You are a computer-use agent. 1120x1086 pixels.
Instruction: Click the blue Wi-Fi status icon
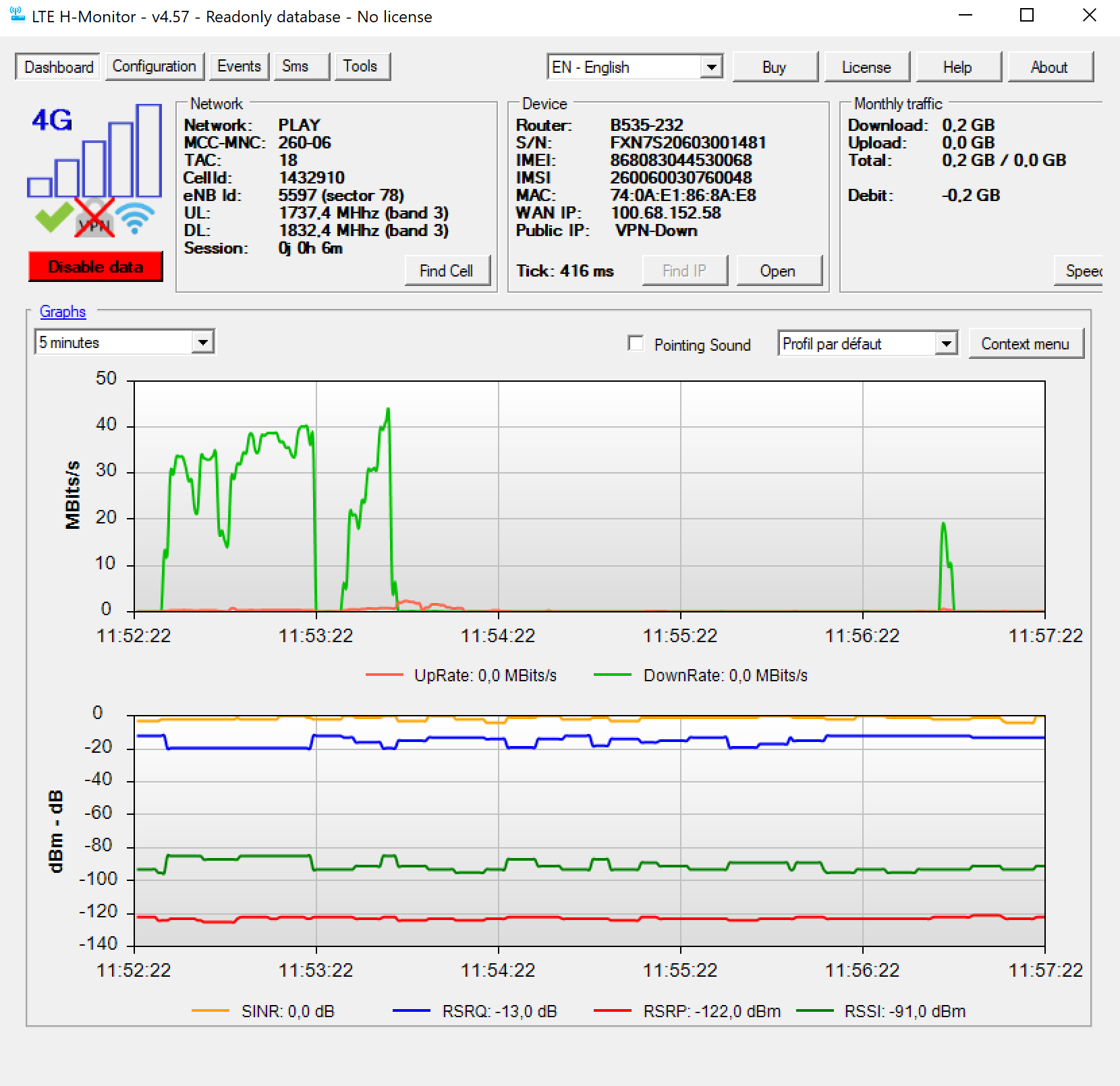click(135, 218)
